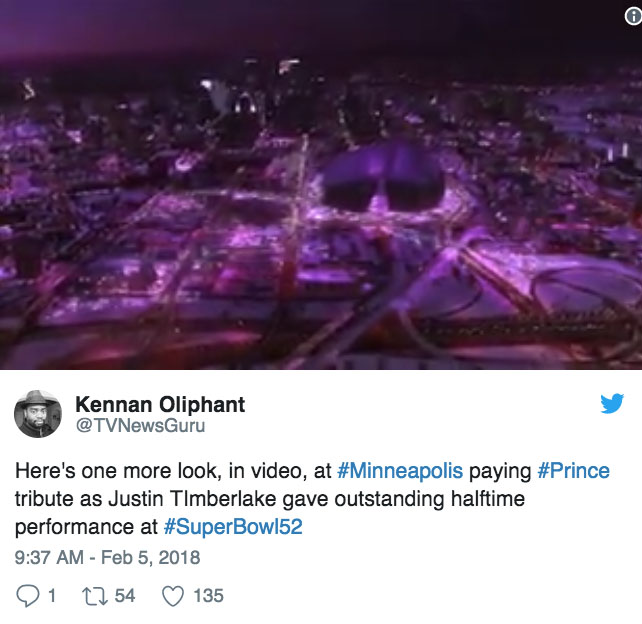Image resolution: width=642 pixels, height=624 pixels.
Task: Click the info icon on video
Action: point(633,16)
